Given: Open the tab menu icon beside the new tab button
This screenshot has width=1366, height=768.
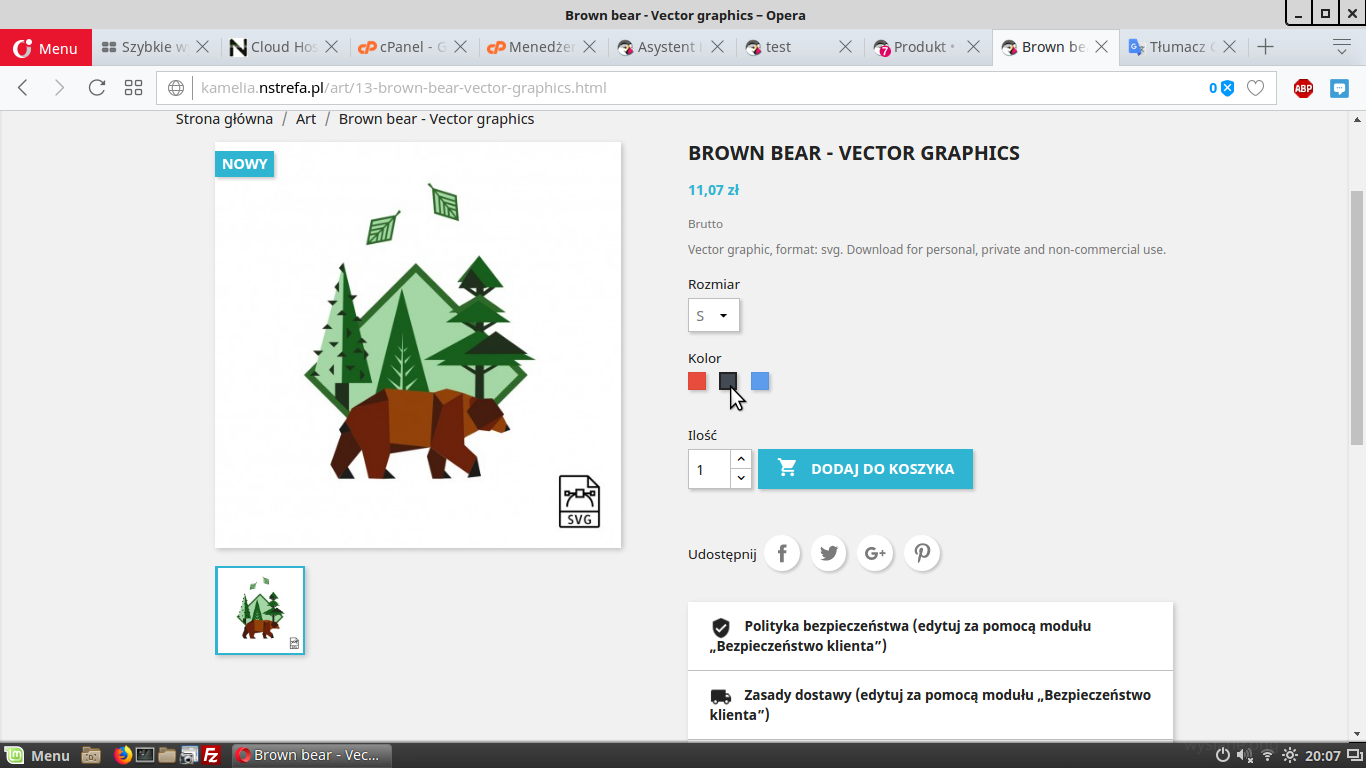Looking at the screenshot, I should tap(1342, 47).
